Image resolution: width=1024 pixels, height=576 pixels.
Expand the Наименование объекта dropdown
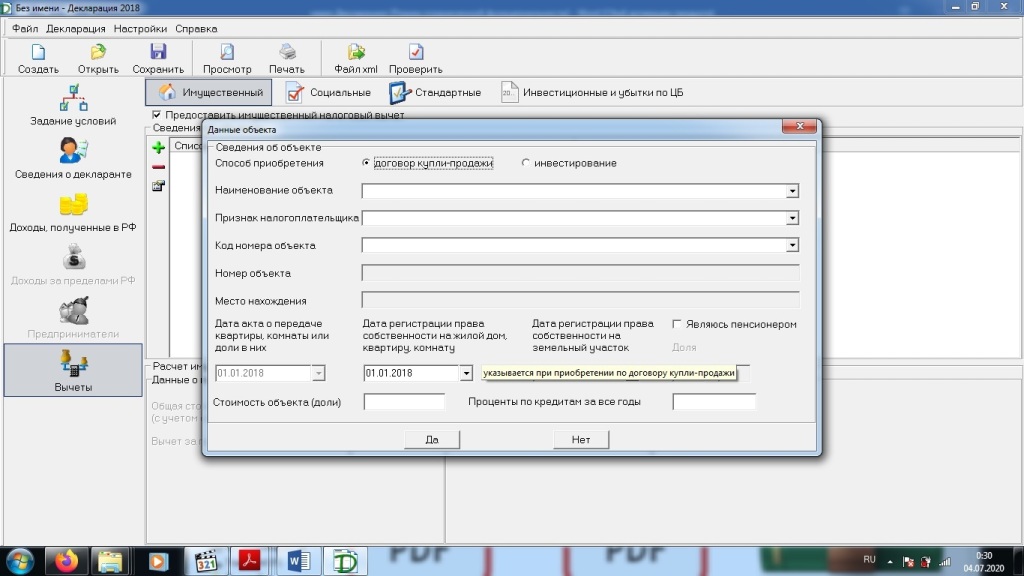tap(791, 190)
